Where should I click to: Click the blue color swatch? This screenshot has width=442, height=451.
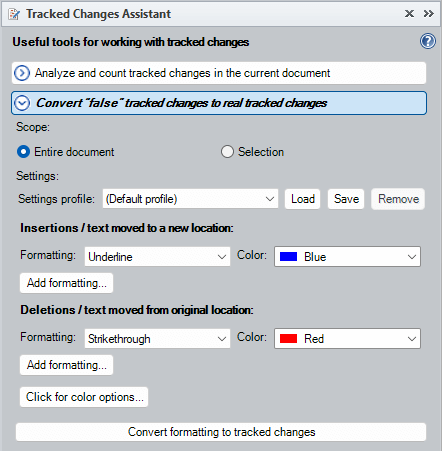coord(288,257)
